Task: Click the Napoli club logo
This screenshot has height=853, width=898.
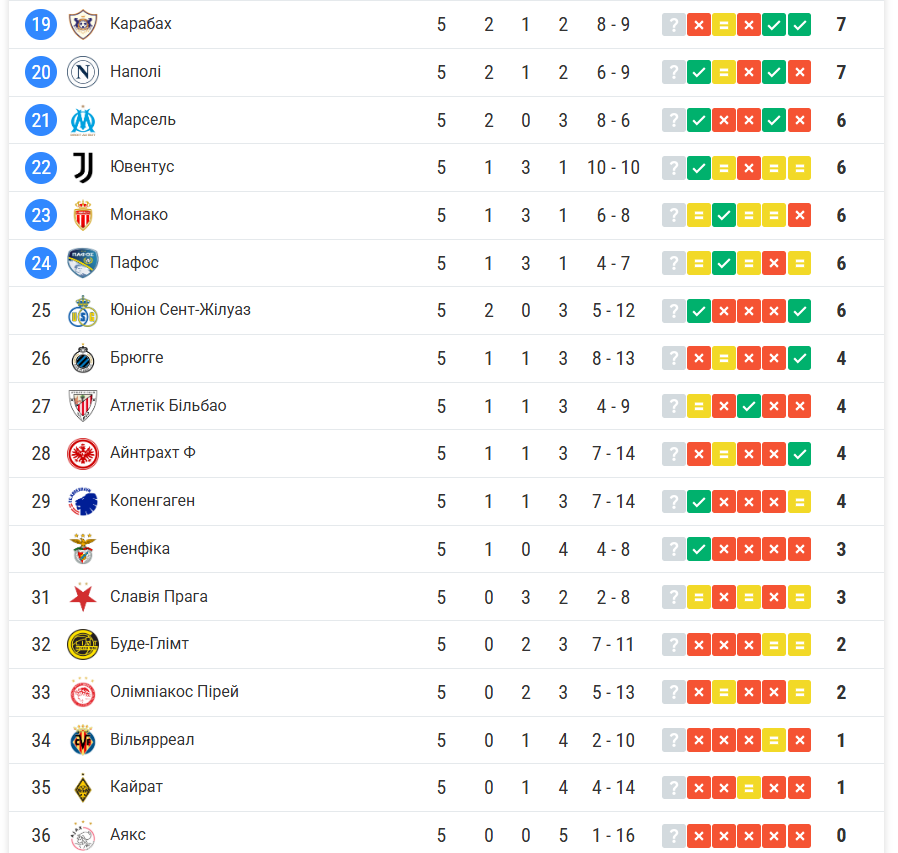Action: click(x=82, y=72)
